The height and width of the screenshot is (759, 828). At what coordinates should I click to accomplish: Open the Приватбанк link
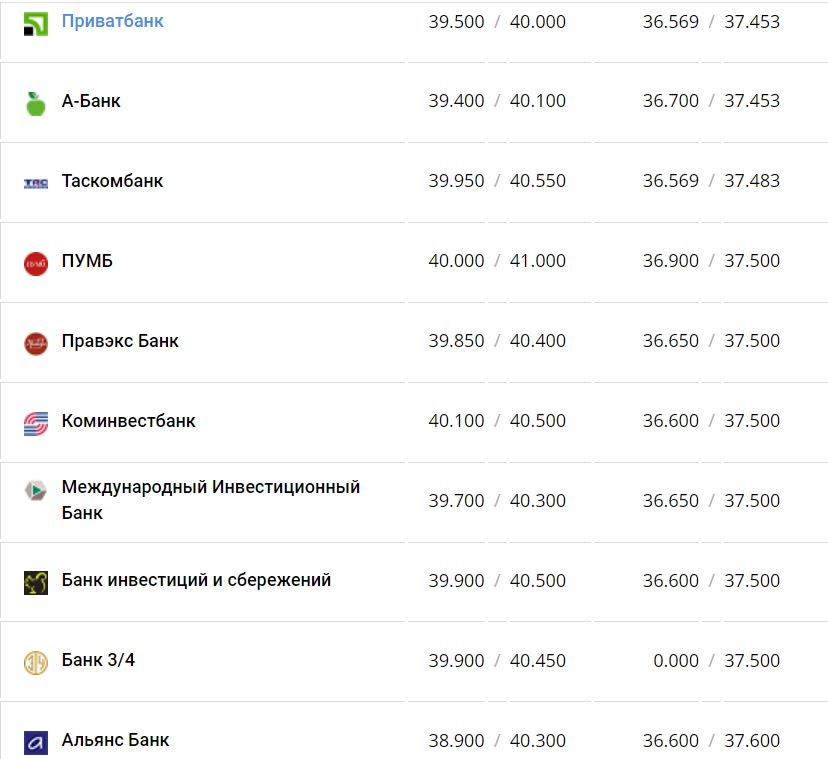click(112, 21)
